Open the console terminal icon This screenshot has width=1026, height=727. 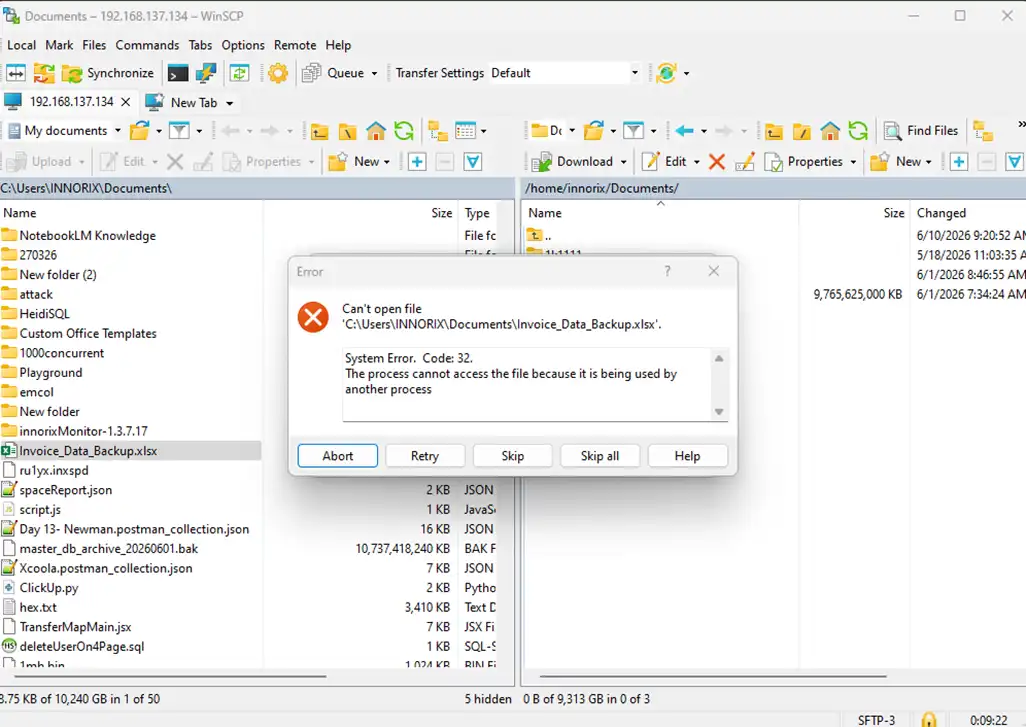coord(178,73)
